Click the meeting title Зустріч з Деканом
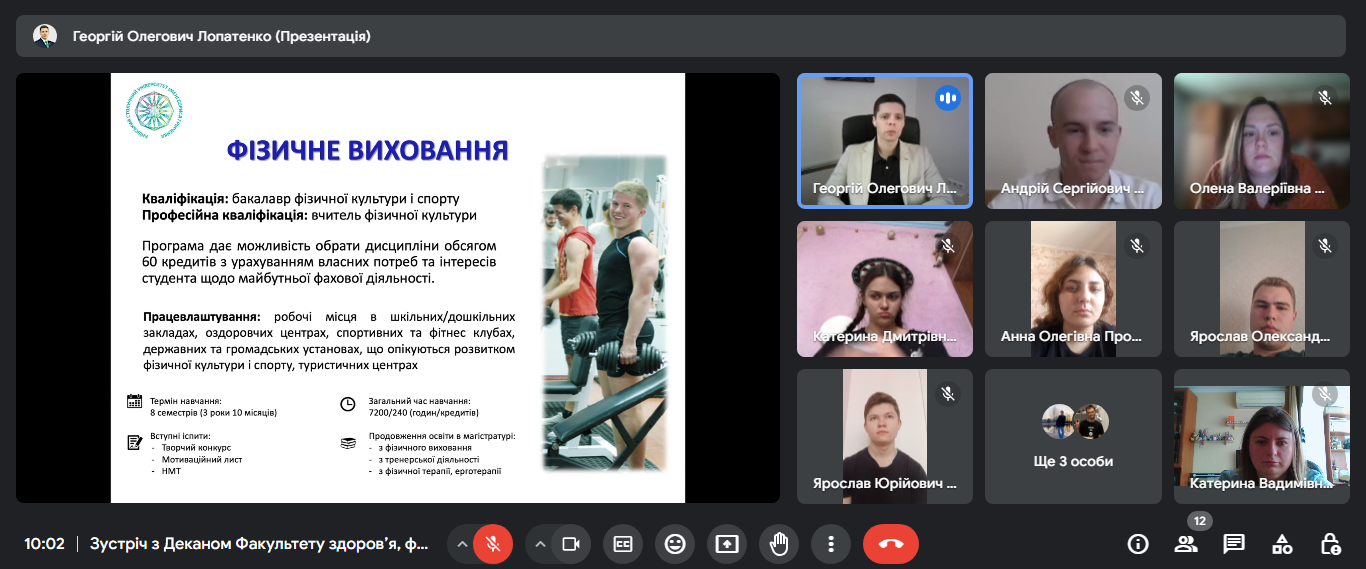The image size is (1366, 569). pyautogui.click(x=259, y=544)
